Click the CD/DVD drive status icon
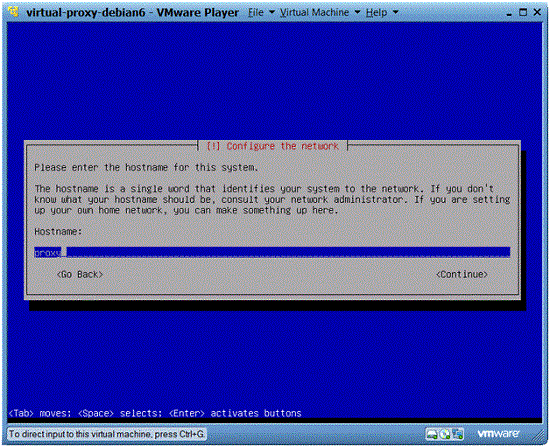 pos(445,434)
